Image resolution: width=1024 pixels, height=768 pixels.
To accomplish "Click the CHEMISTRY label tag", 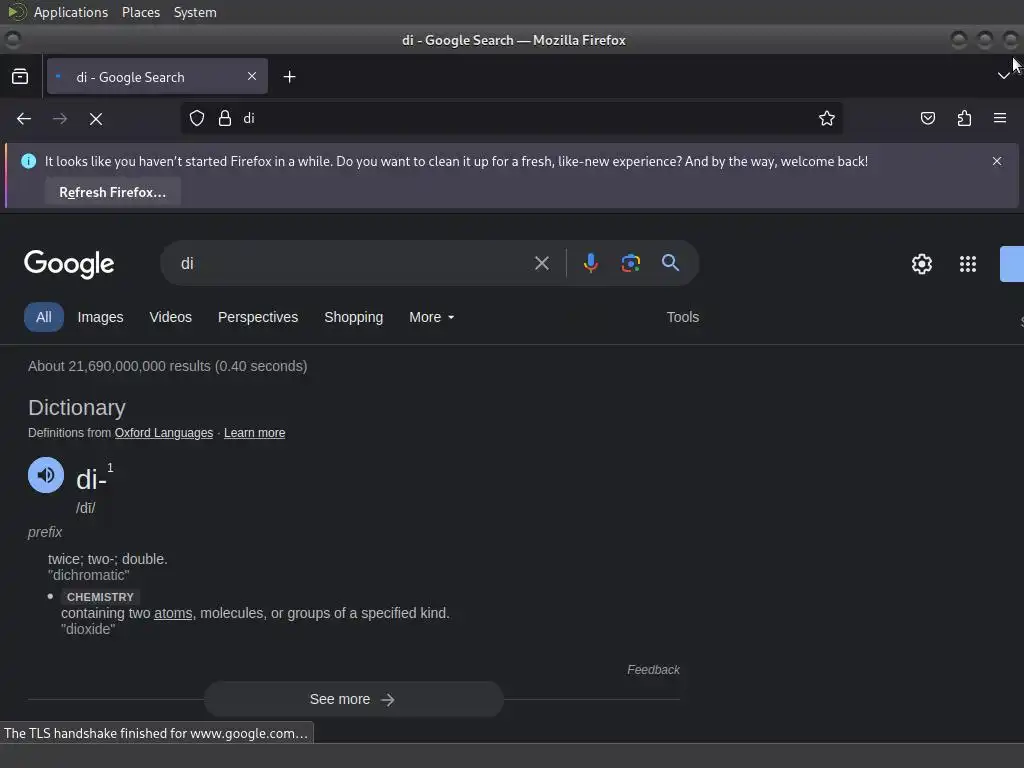I will (x=100, y=597).
